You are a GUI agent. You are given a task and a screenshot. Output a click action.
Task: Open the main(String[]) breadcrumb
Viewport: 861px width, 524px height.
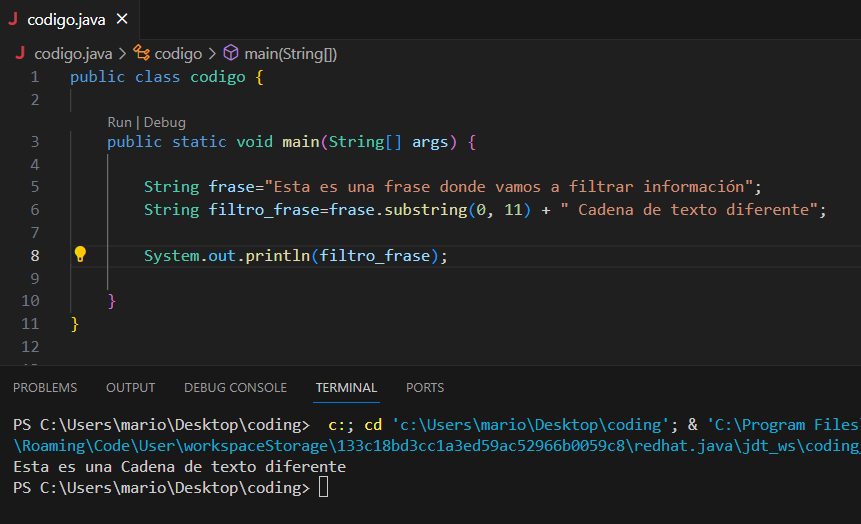[x=290, y=54]
